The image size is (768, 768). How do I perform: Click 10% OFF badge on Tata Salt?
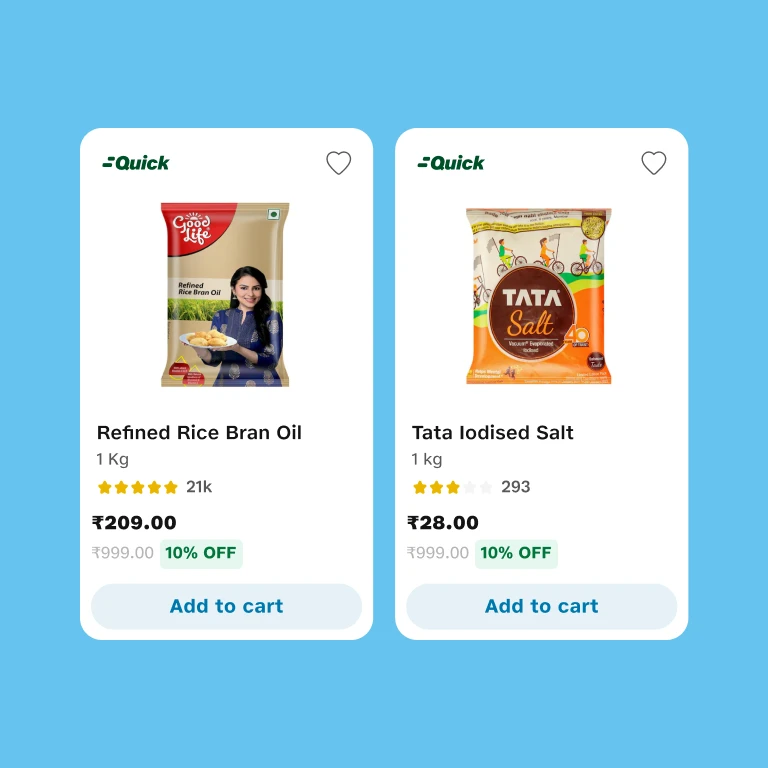click(x=516, y=553)
